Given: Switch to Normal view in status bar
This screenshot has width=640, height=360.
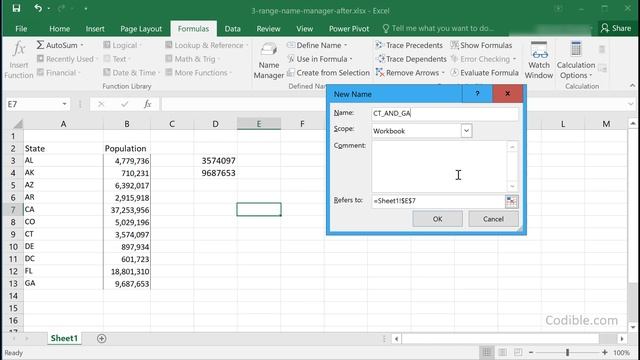Looking at the screenshot, I should click(x=487, y=352).
